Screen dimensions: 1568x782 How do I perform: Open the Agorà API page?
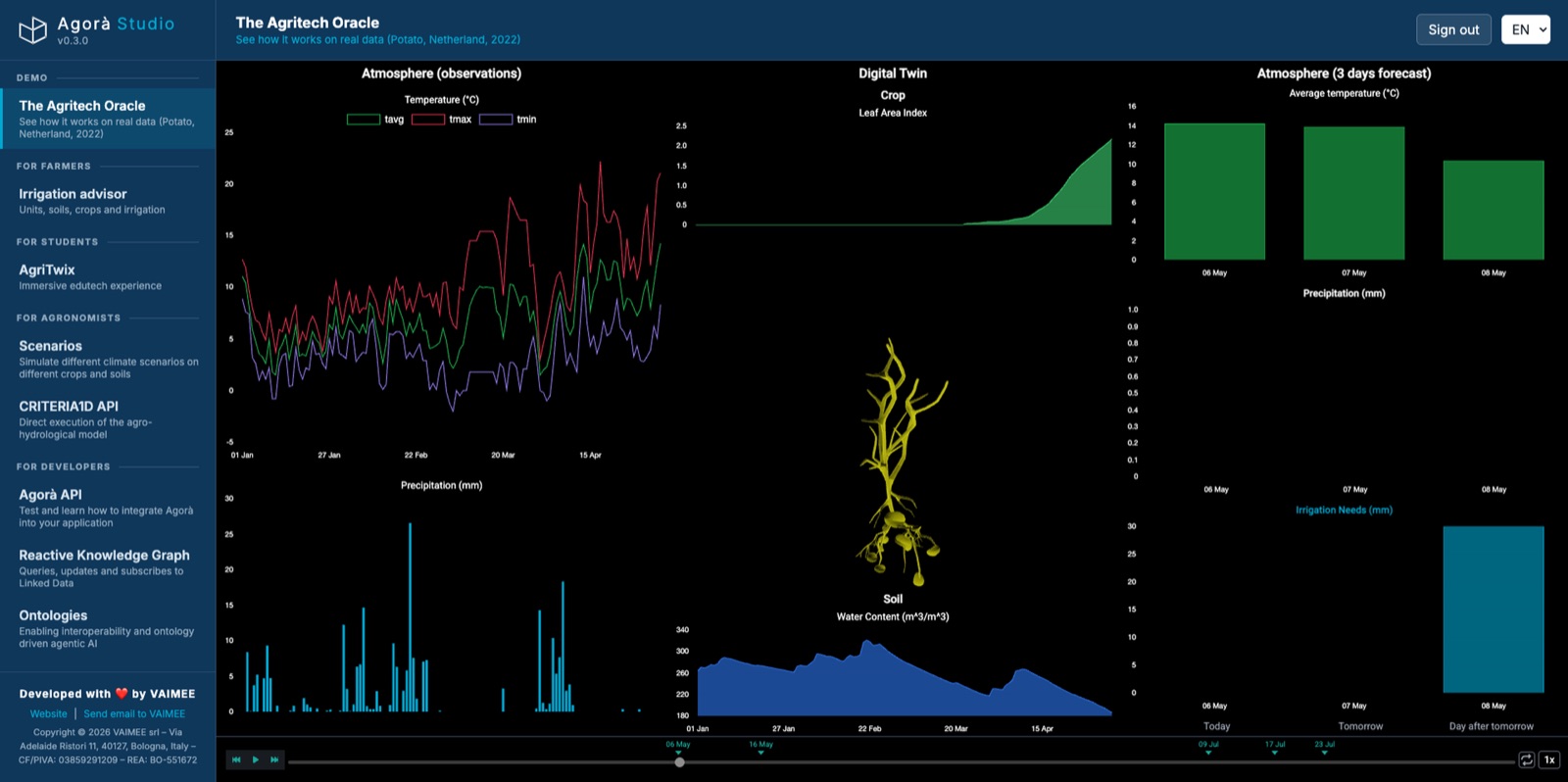108,508
